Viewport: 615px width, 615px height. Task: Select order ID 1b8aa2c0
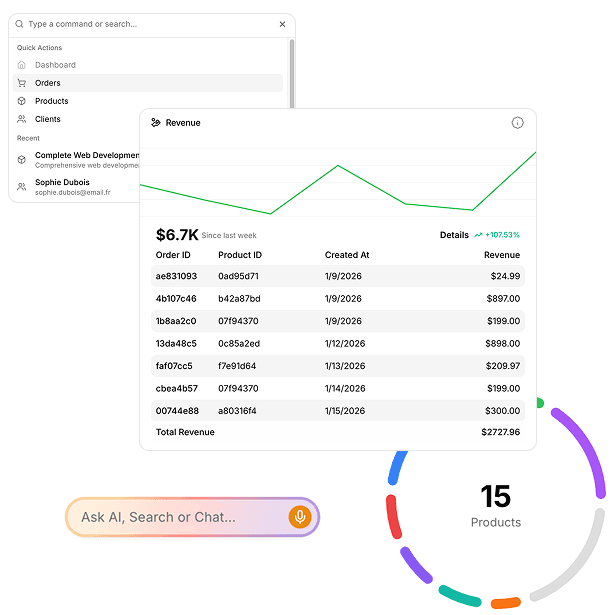176,321
